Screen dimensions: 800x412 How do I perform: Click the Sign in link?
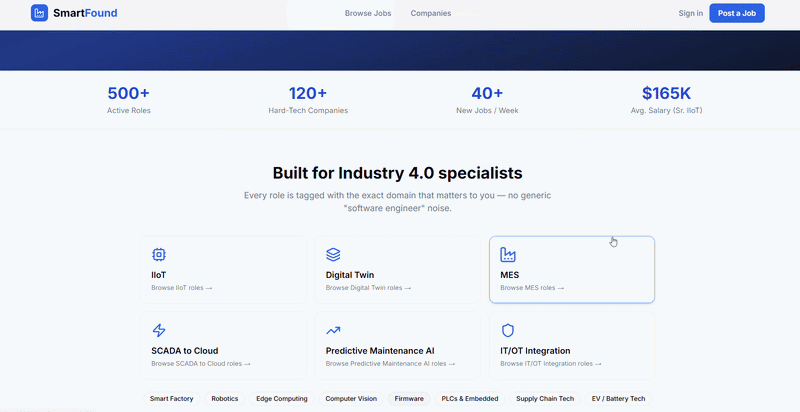[690, 13]
